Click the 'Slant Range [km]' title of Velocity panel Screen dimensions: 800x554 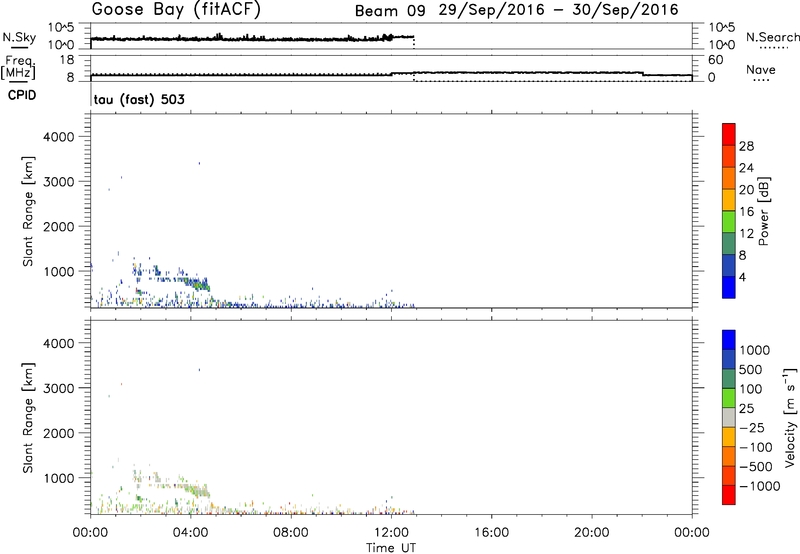(28, 417)
